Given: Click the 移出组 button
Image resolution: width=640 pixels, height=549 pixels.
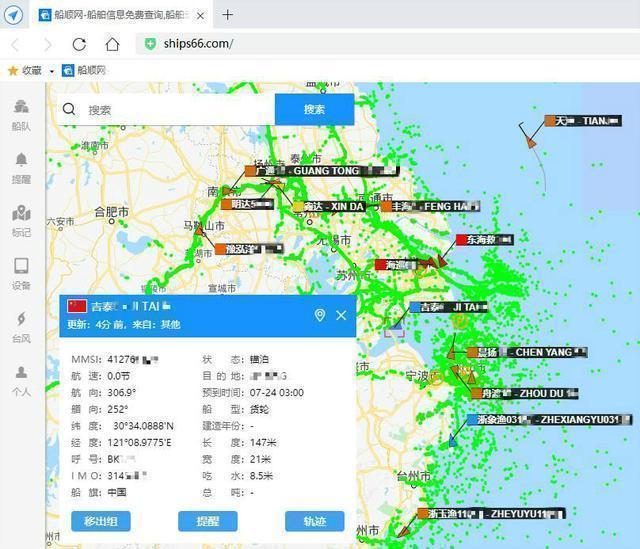Looking at the screenshot, I should [101, 521].
